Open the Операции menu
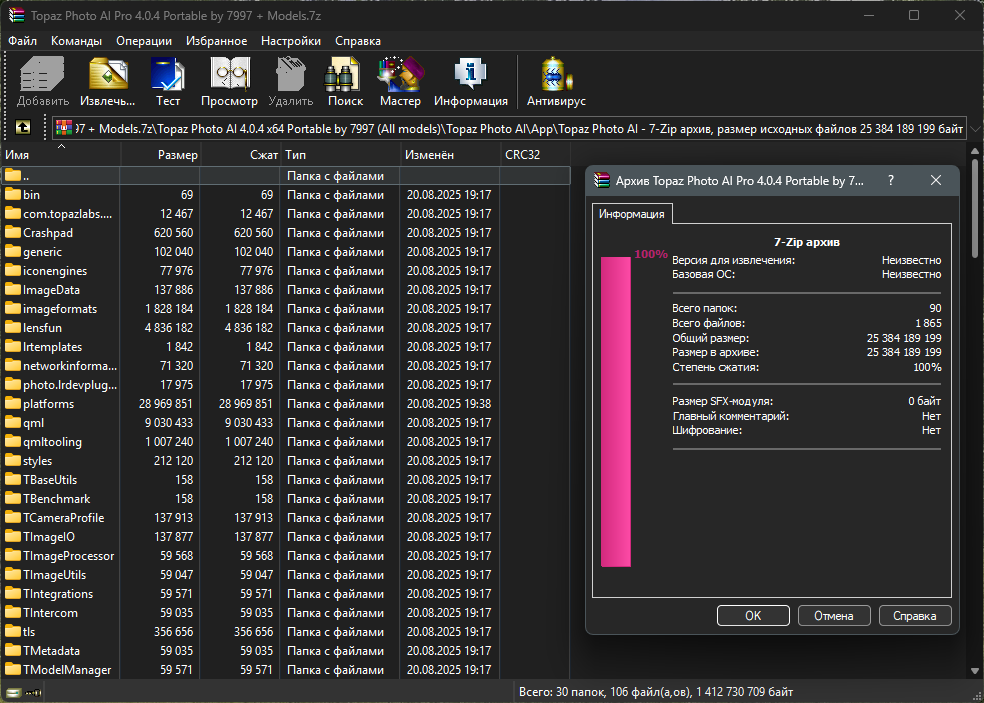 [x=144, y=41]
